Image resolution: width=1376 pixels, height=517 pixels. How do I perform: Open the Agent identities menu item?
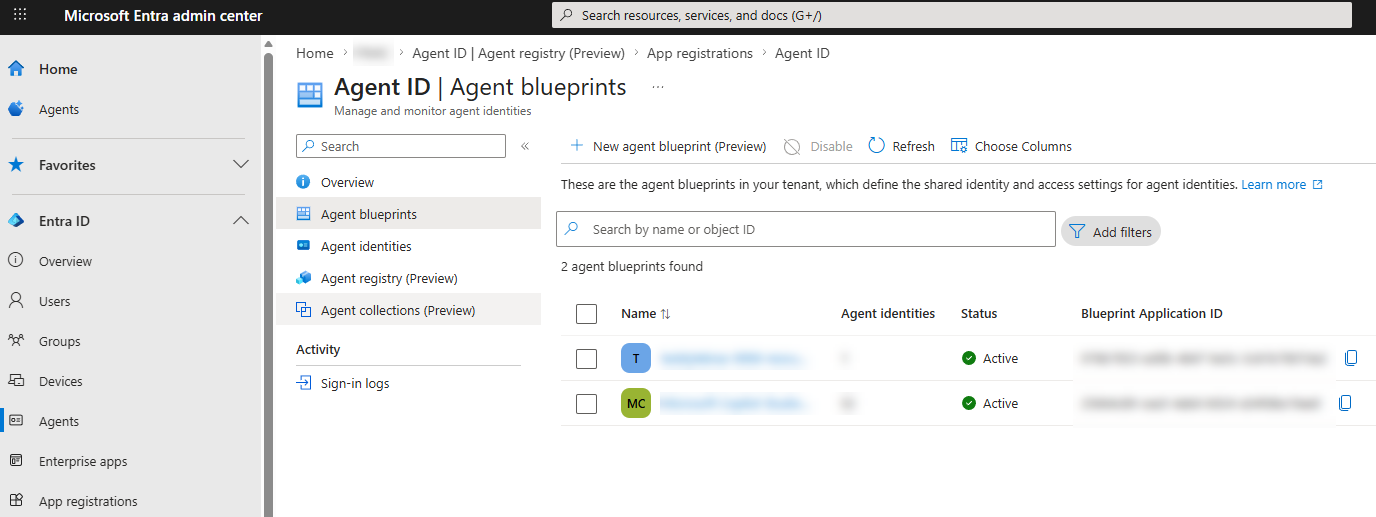click(366, 246)
